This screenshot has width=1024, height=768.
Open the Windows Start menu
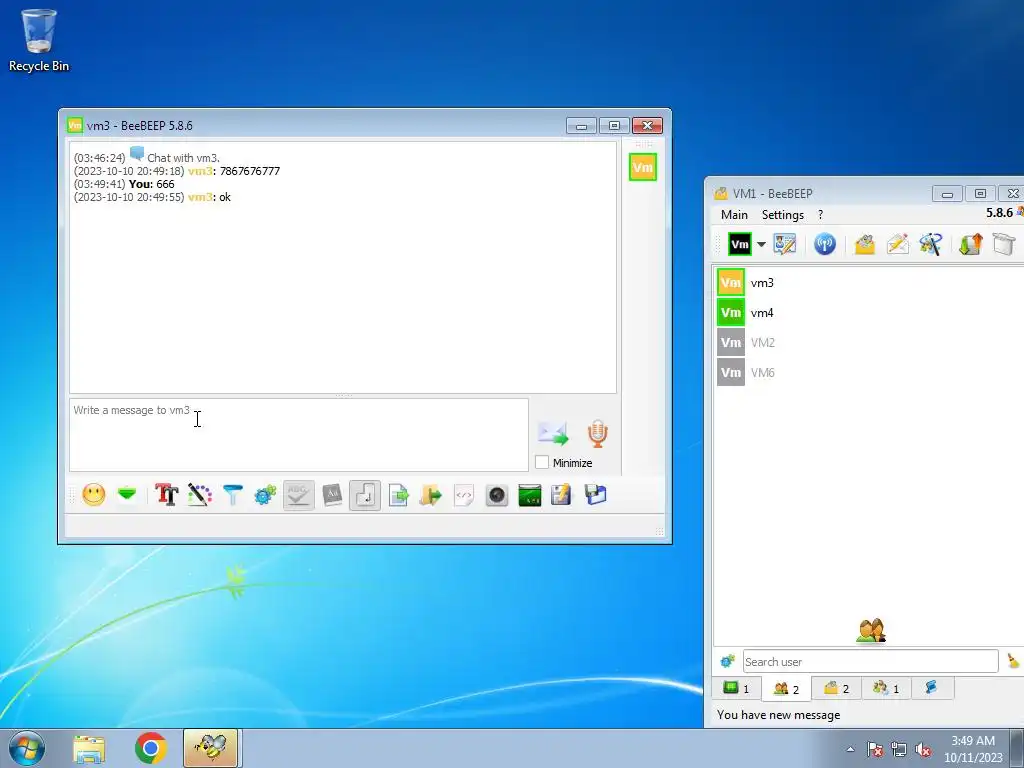click(26, 748)
